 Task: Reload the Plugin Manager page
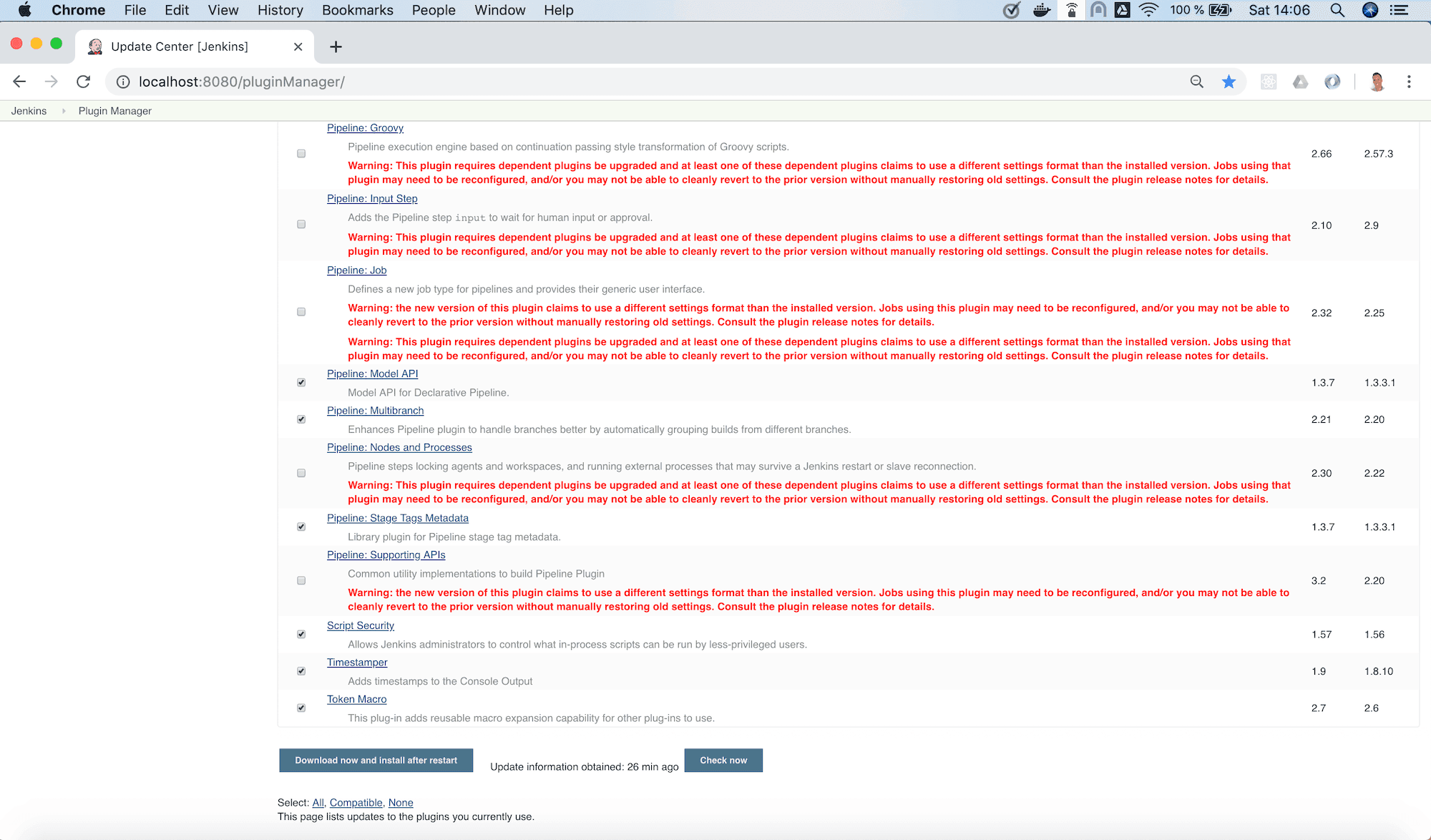84,82
